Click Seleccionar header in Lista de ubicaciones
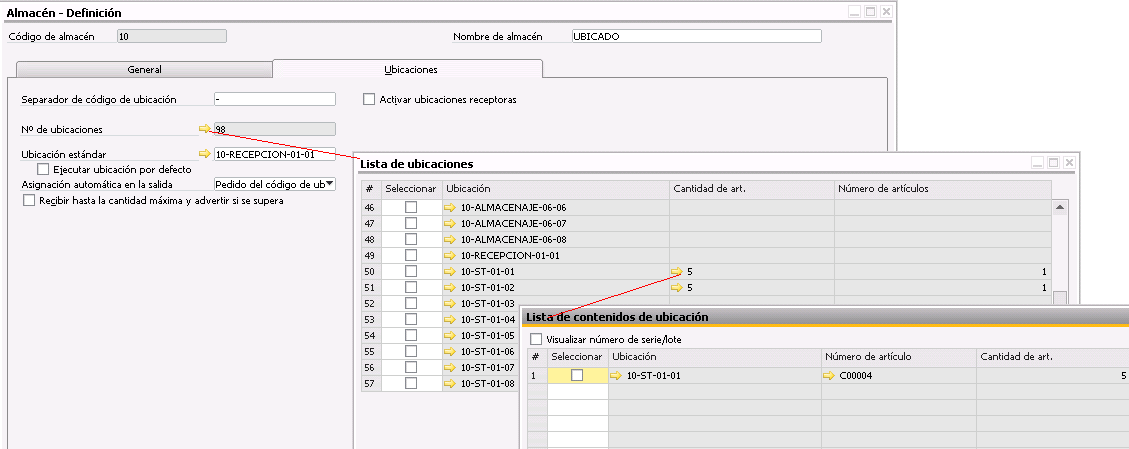The height and width of the screenshot is (449, 1129). pos(411,189)
